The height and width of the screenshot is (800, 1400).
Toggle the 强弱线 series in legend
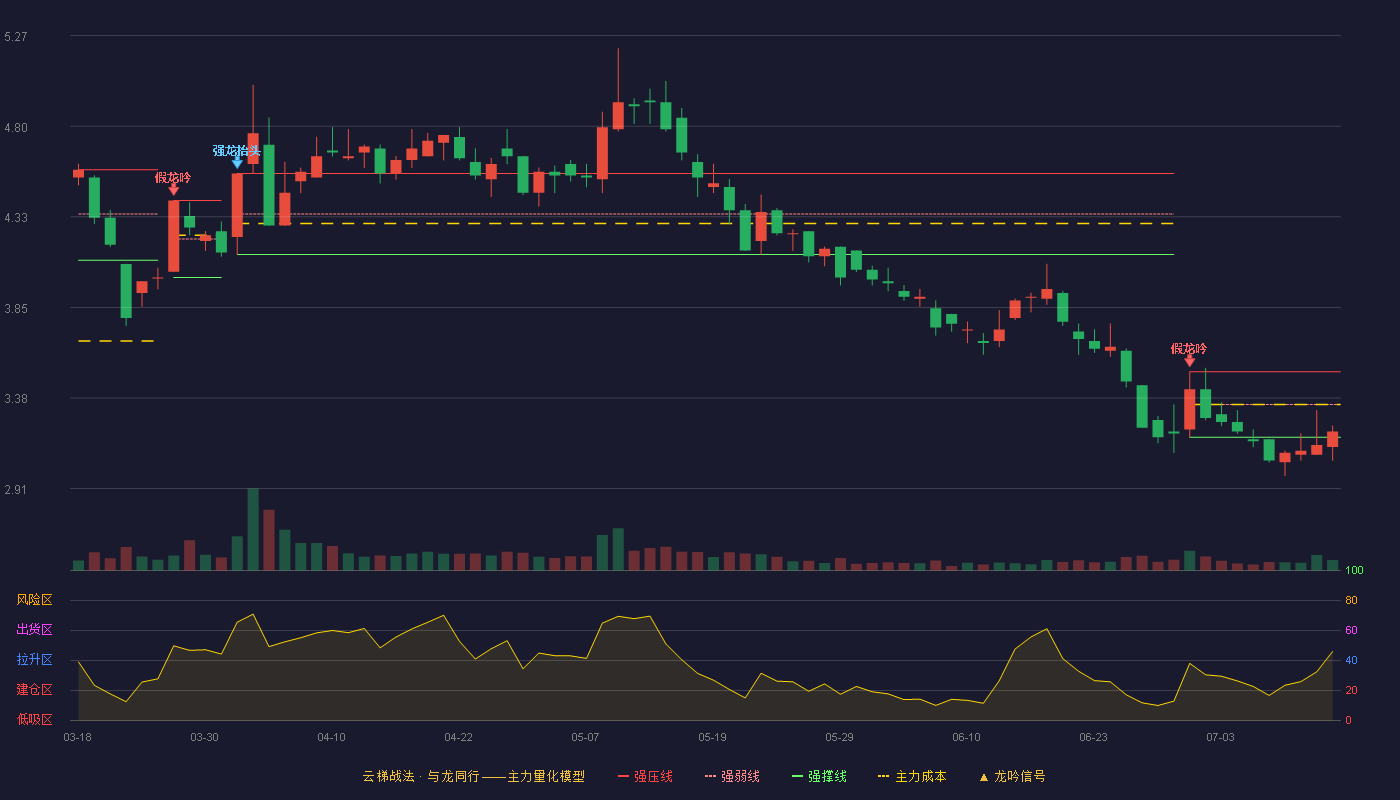[x=740, y=776]
